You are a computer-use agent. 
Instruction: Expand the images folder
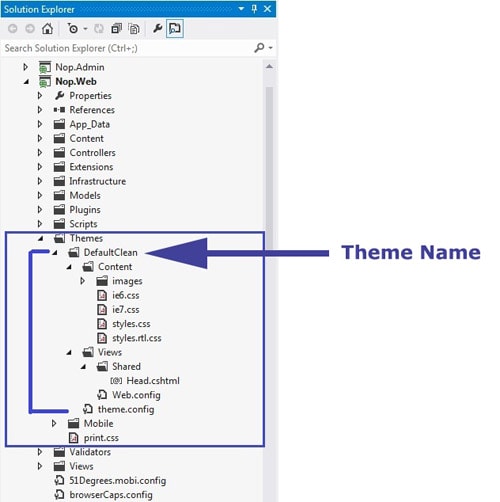coord(83,281)
